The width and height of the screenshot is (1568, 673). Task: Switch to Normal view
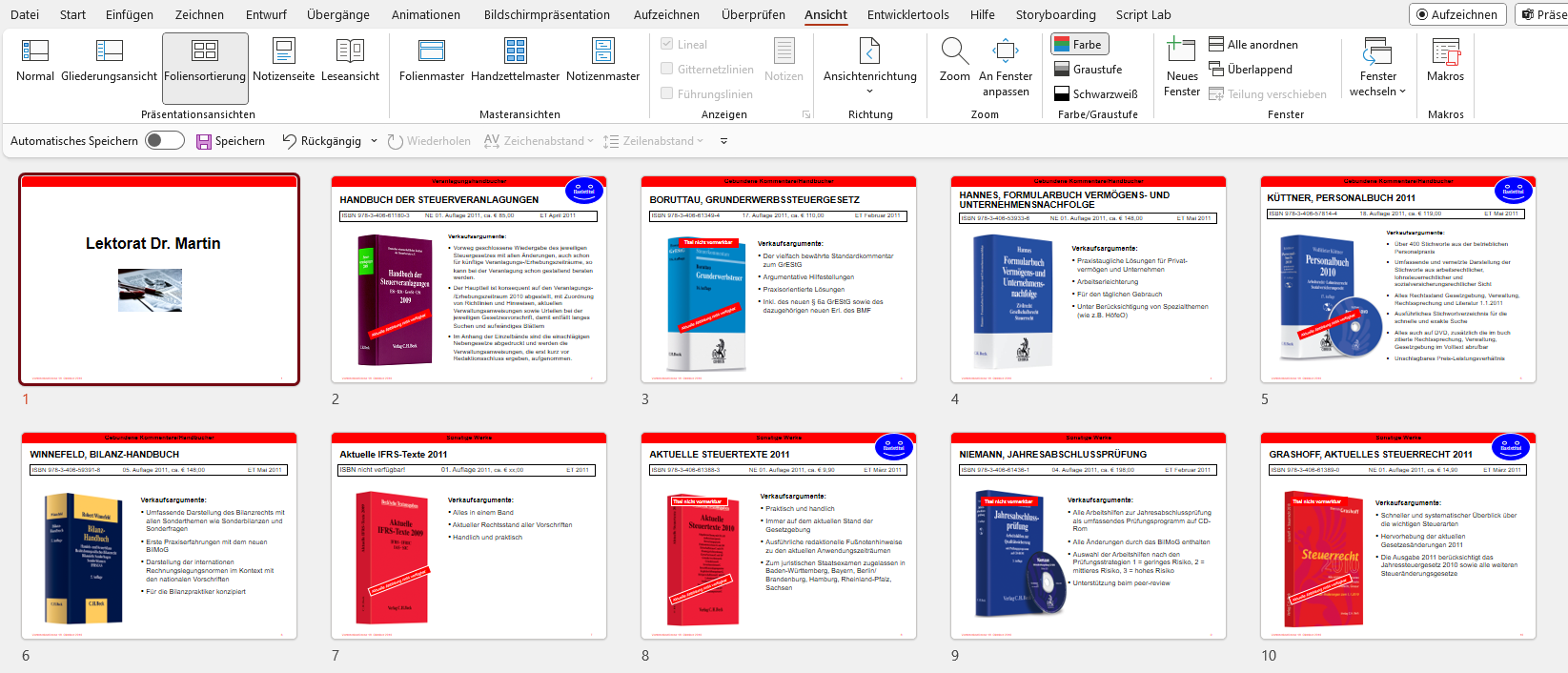click(x=35, y=61)
